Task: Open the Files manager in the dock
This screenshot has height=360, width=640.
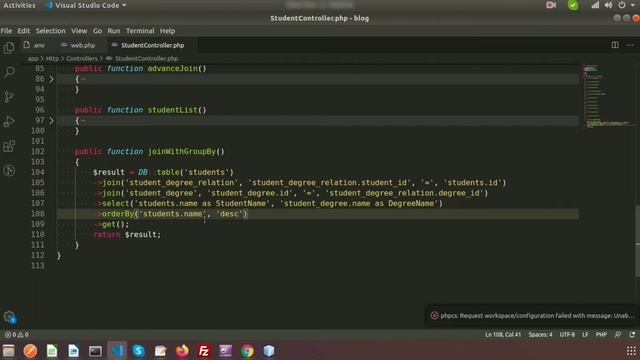Action: tap(9, 351)
